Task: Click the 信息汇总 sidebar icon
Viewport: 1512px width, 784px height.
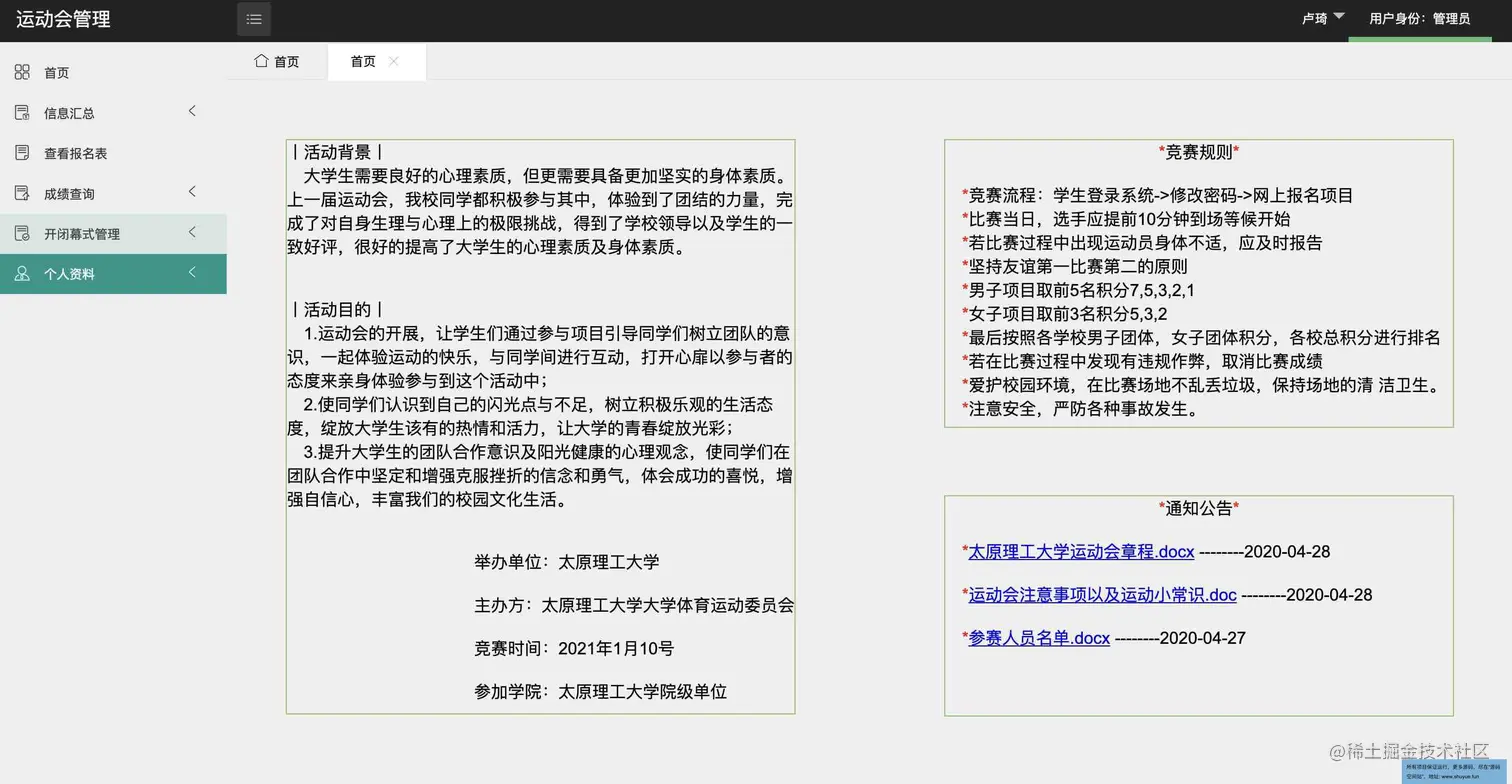Action: pos(22,113)
